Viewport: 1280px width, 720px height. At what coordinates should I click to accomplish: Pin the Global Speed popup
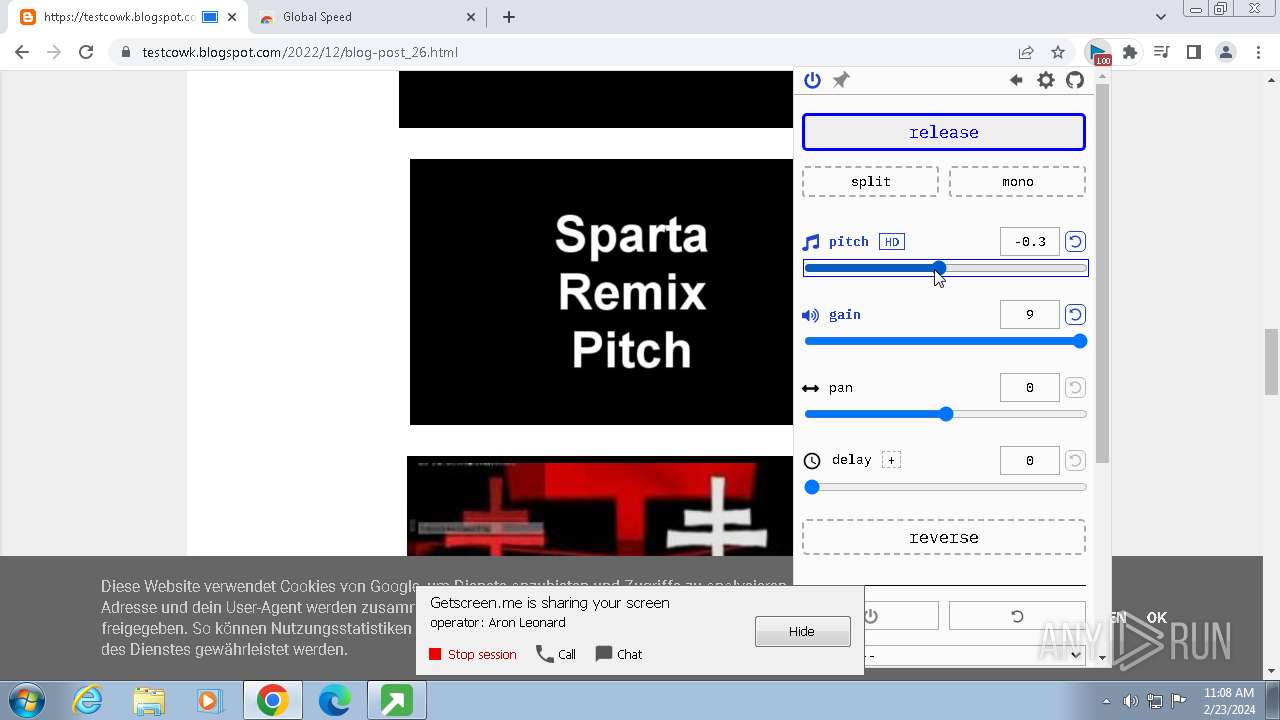click(x=841, y=80)
